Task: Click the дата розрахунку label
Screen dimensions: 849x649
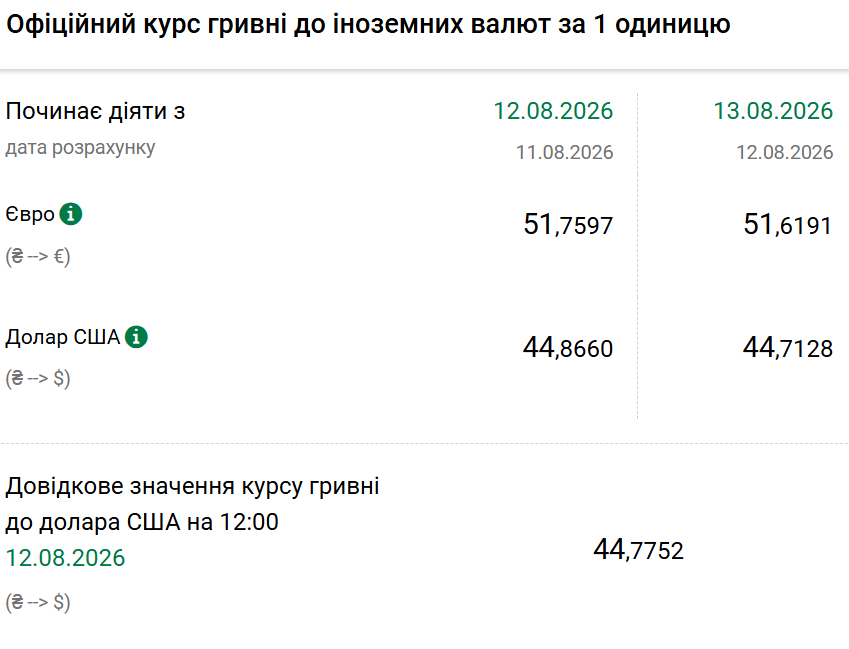Action: click(80, 148)
